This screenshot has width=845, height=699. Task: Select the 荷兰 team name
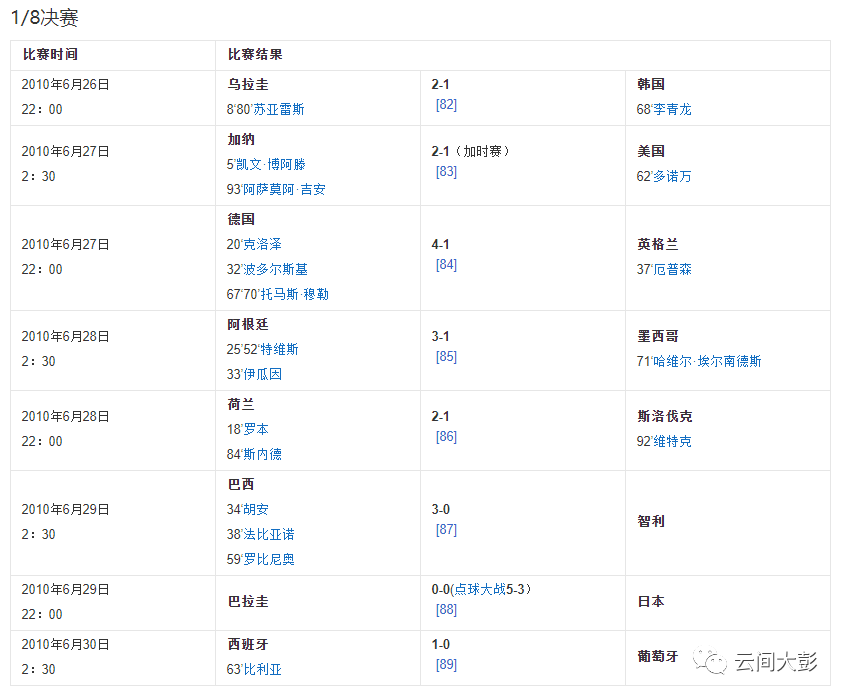click(x=241, y=404)
